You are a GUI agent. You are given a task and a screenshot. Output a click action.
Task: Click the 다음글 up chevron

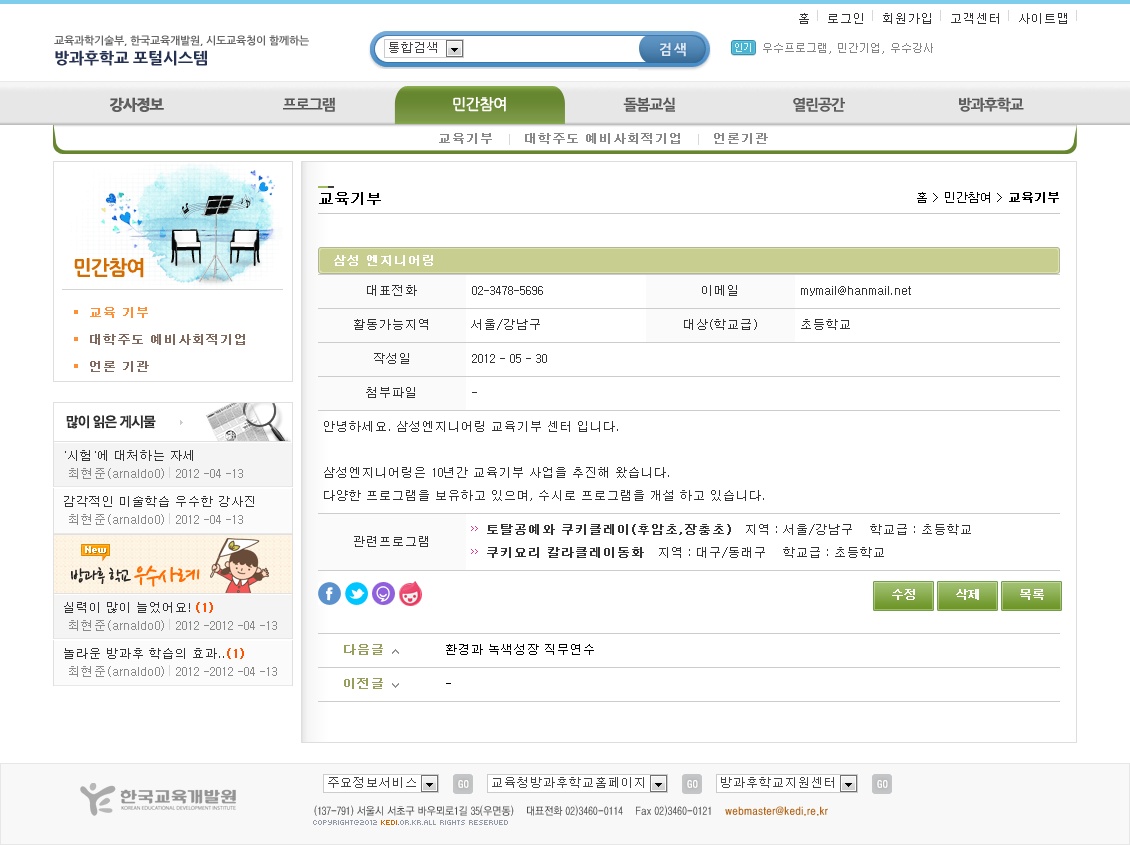pyautogui.click(x=395, y=651)
